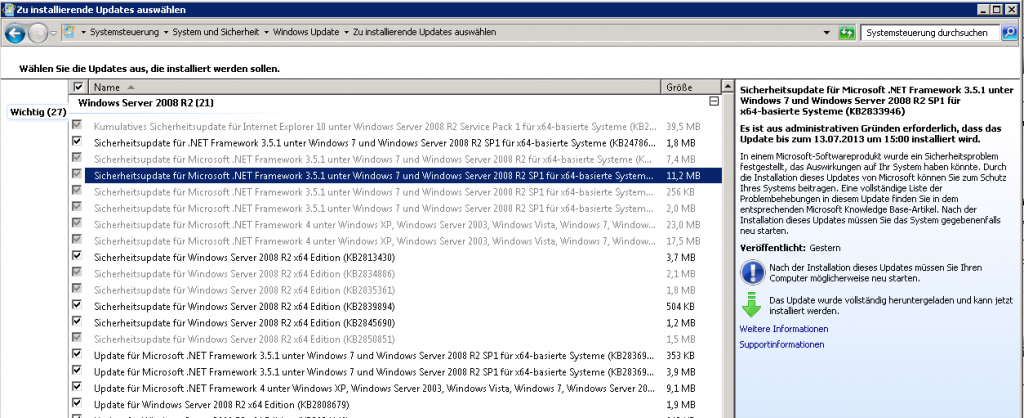Uncheck the 3,9 MB .NET update checkbox
This screenshot has height=418, width=1024.
77,370
